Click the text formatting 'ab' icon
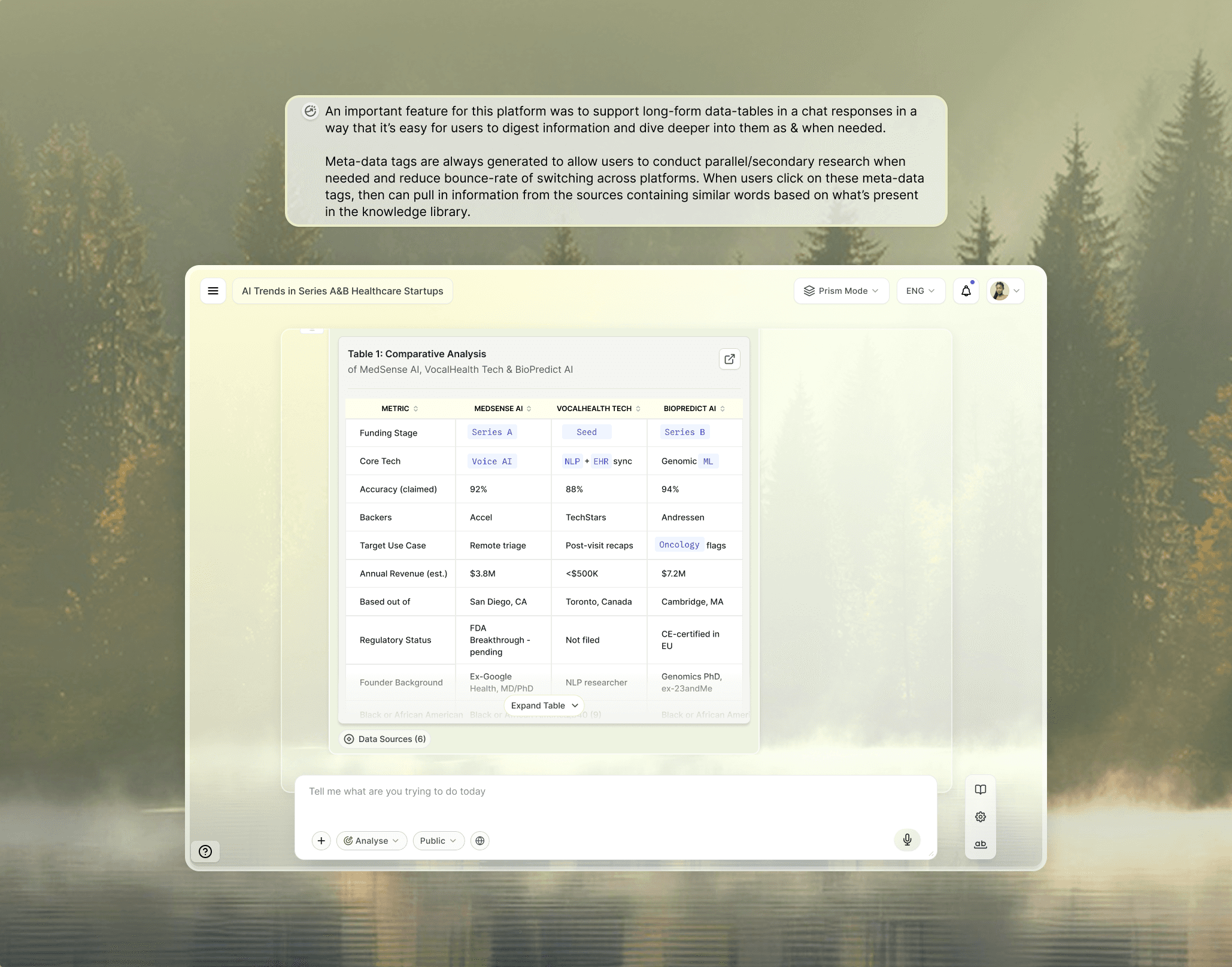Screen dimensions: 1232x967 click(980, 844)
